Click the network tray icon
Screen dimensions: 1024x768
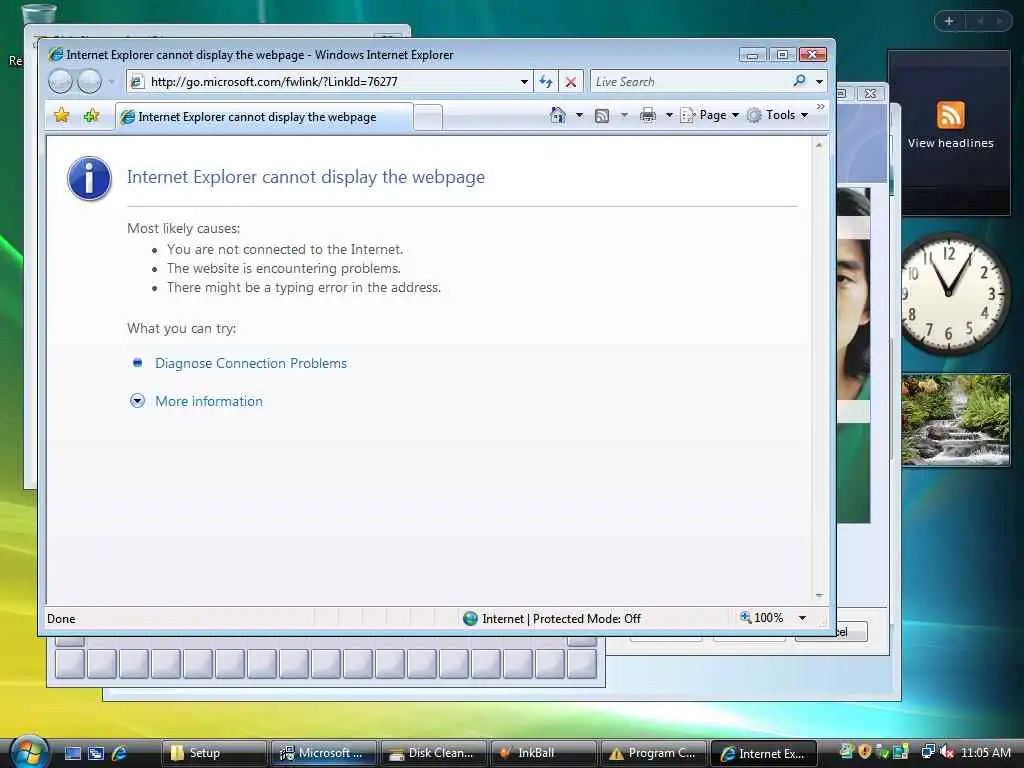pos(927,752)
